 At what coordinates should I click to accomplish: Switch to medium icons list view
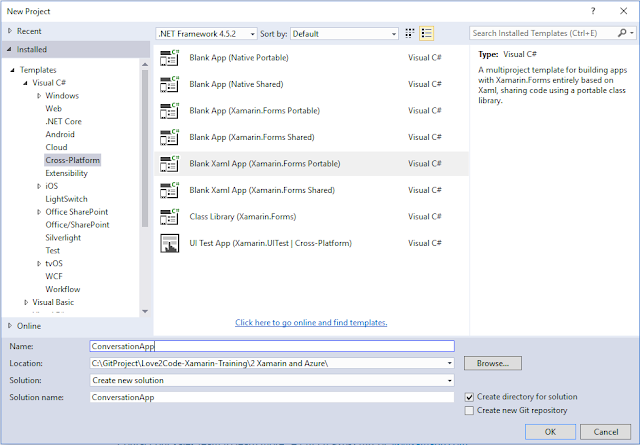[x=427, y=33]
